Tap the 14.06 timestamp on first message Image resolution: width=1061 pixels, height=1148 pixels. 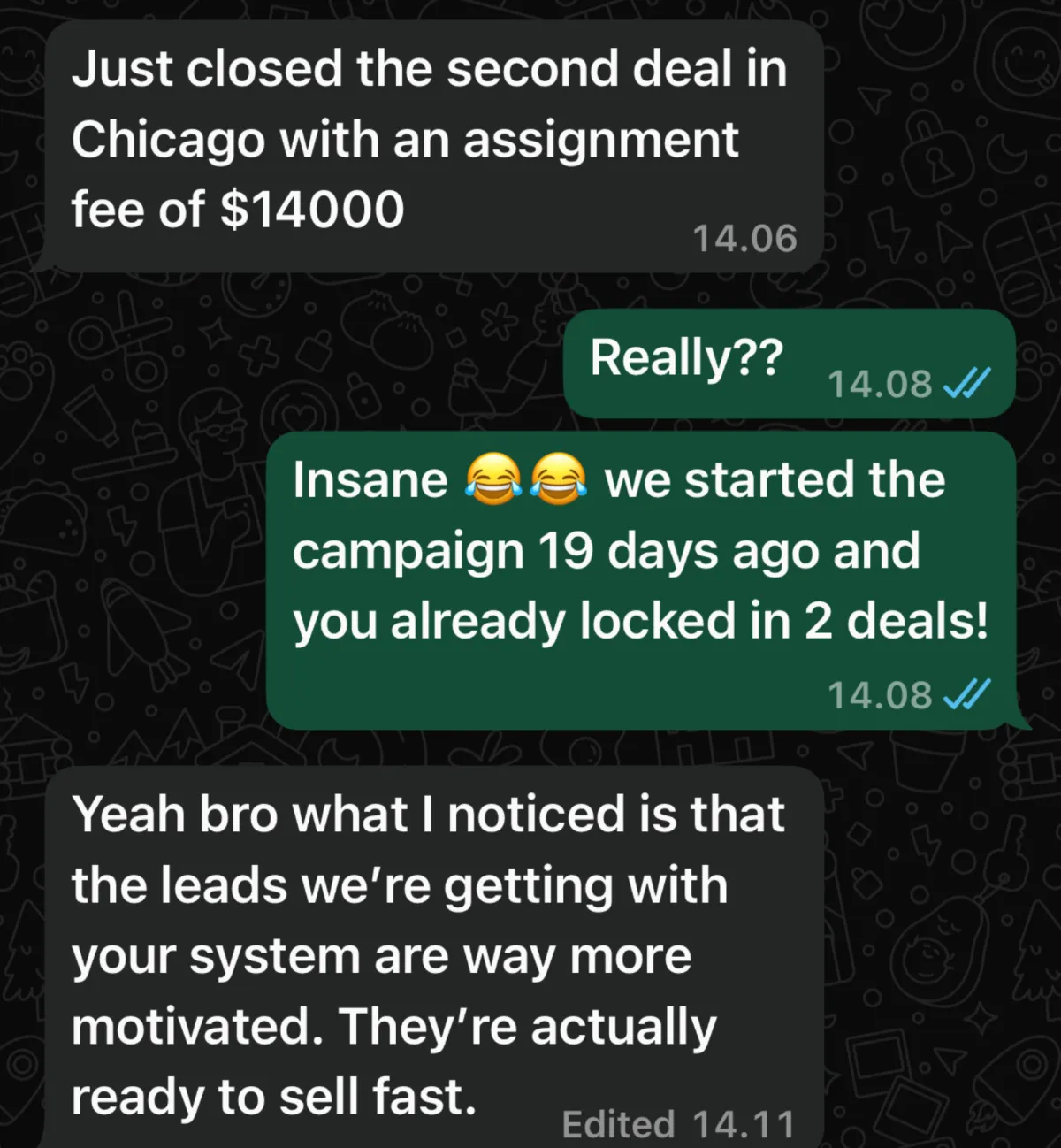tap(744, 239)
